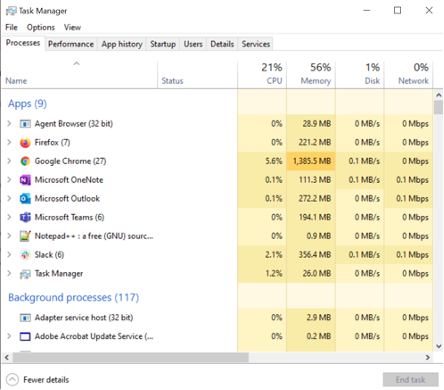
Task: Select the Apps (9) group header
Action: point(27,104)
